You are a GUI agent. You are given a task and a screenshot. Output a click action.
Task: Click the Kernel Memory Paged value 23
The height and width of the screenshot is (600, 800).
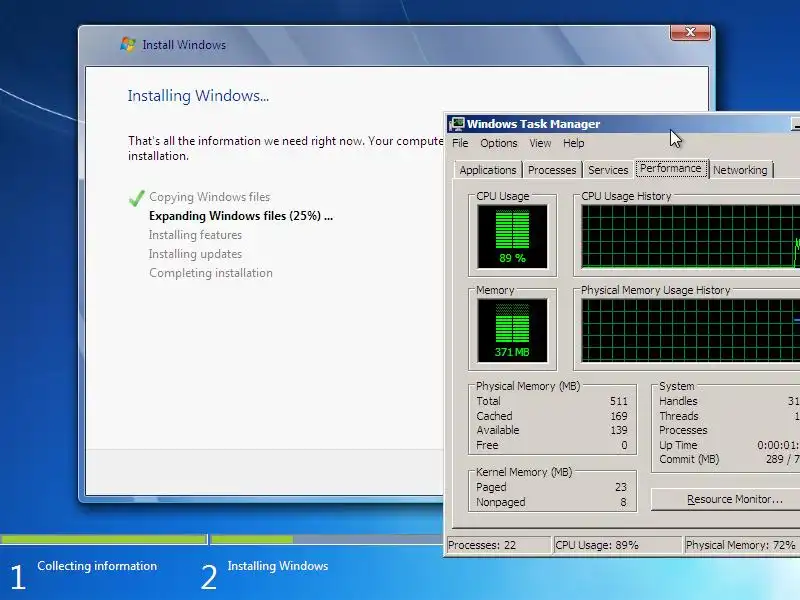point(620,487)
